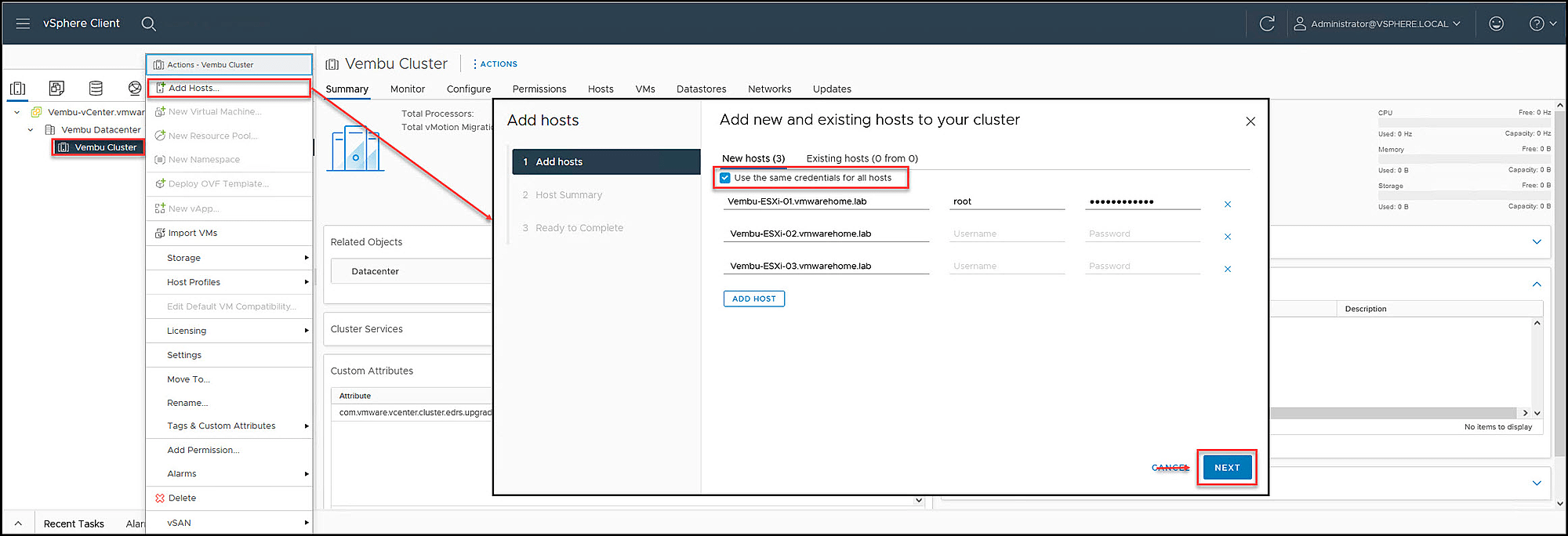Click the Vembu-ESXi-01.vmwarehome.lab hostname field
Screen dimensions: 1568x536
826,201
